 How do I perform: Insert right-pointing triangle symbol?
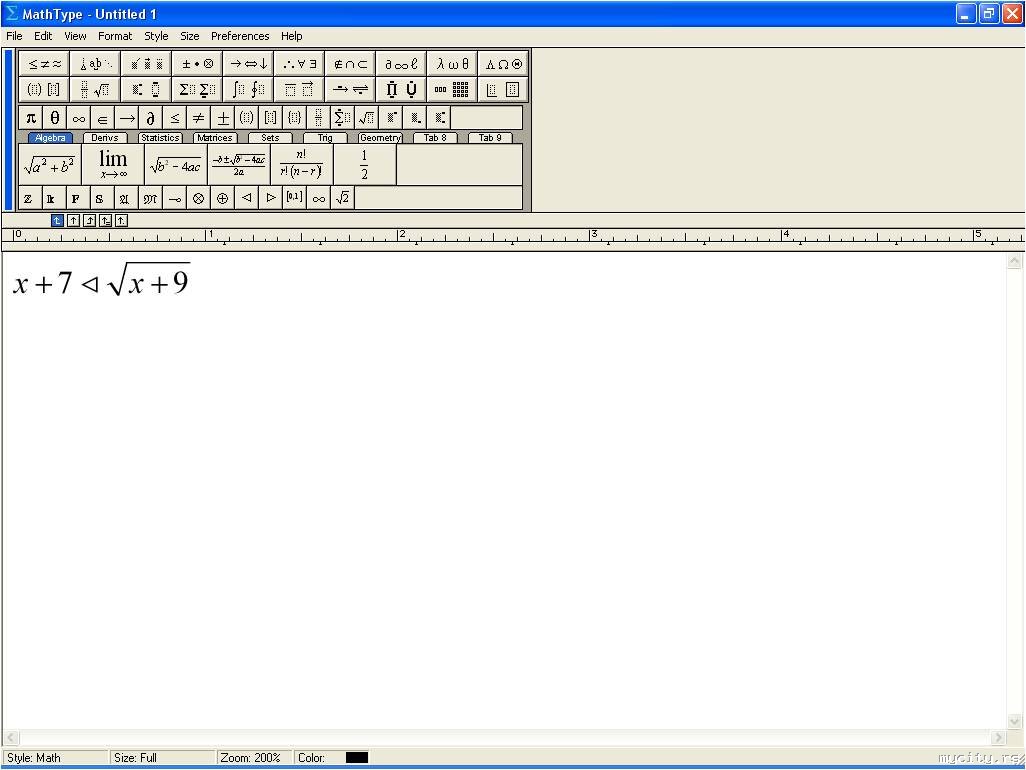tap(271, 198)
